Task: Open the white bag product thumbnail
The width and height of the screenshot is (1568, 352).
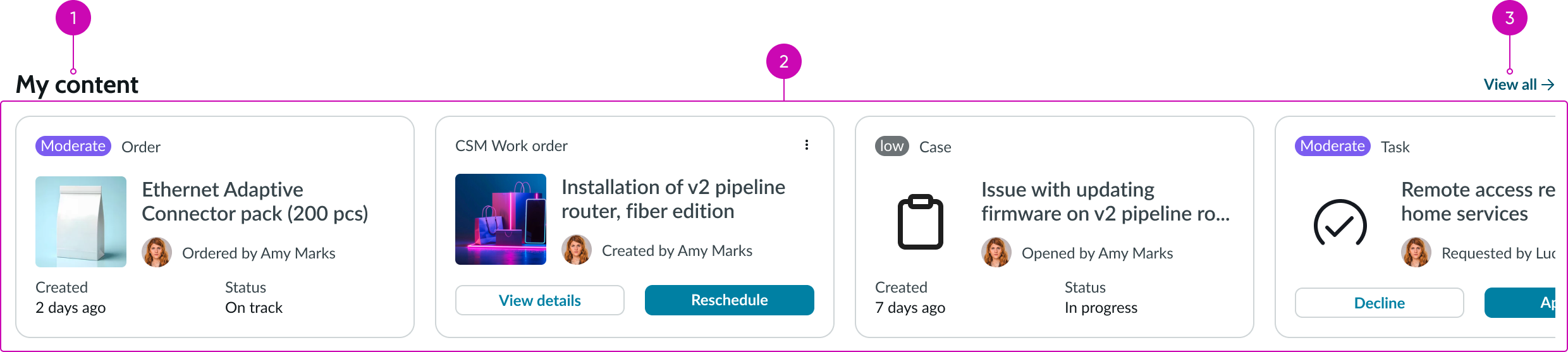Action: tap(81, 222)
